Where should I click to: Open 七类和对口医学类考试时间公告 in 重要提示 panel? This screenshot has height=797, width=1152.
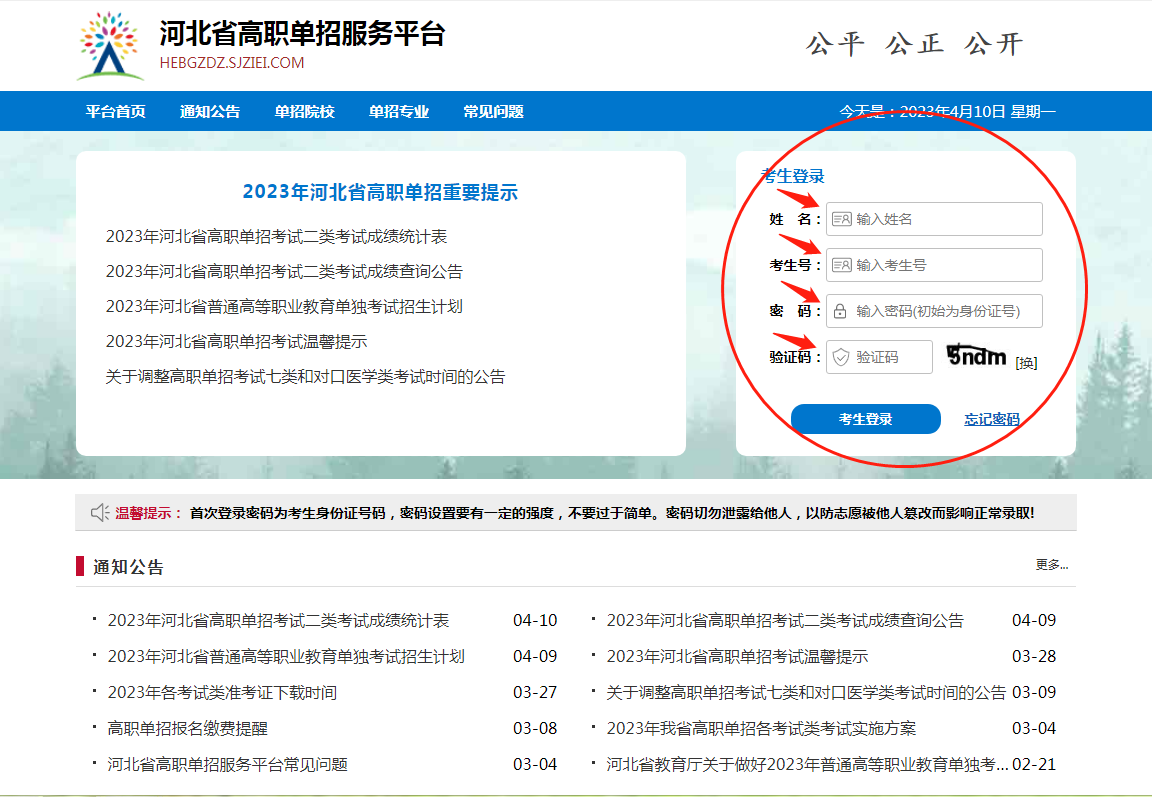(306, 377)
